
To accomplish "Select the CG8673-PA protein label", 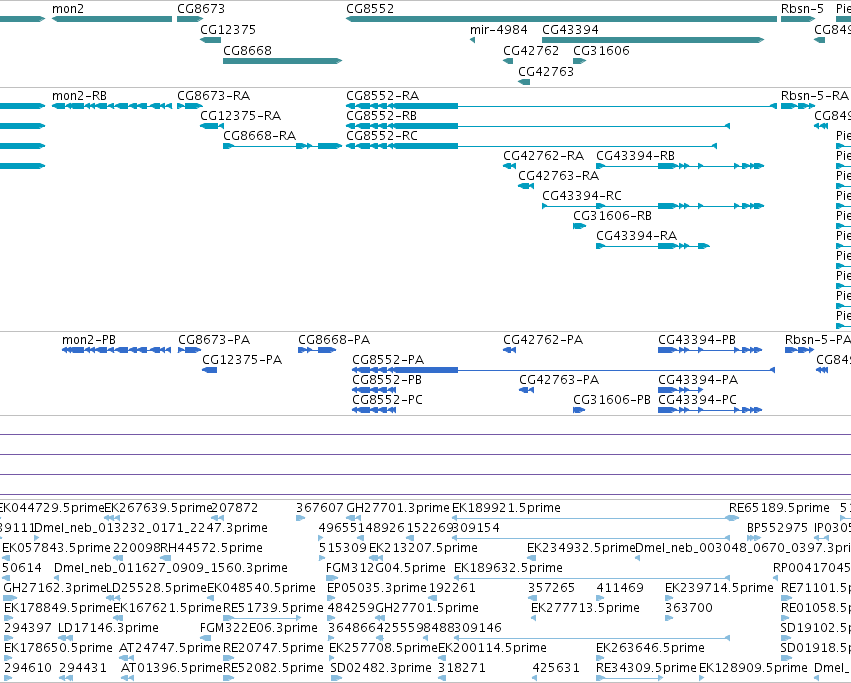I will [x=214, y=340].
